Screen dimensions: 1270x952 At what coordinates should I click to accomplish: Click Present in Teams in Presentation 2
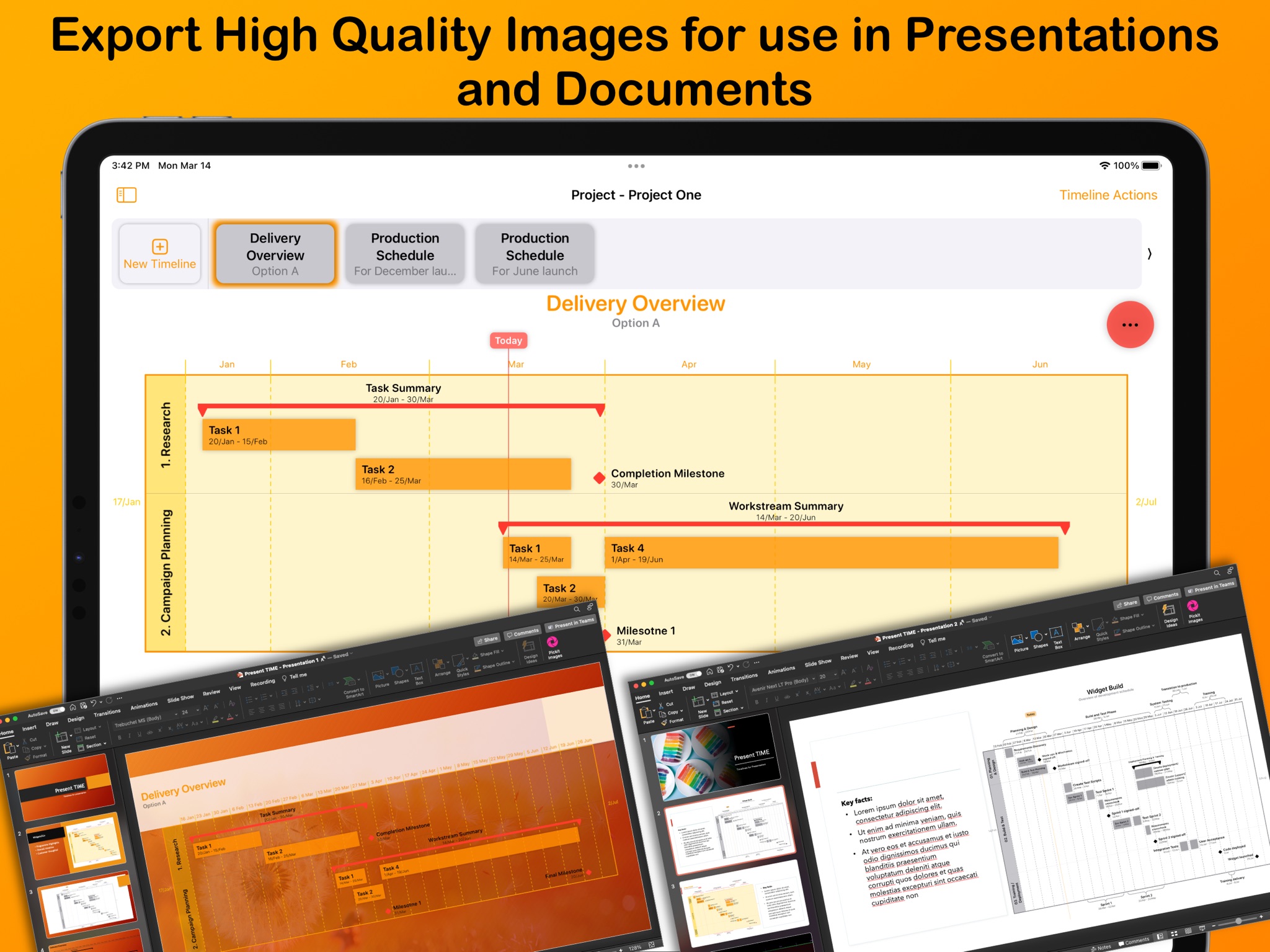[1210, 586]
